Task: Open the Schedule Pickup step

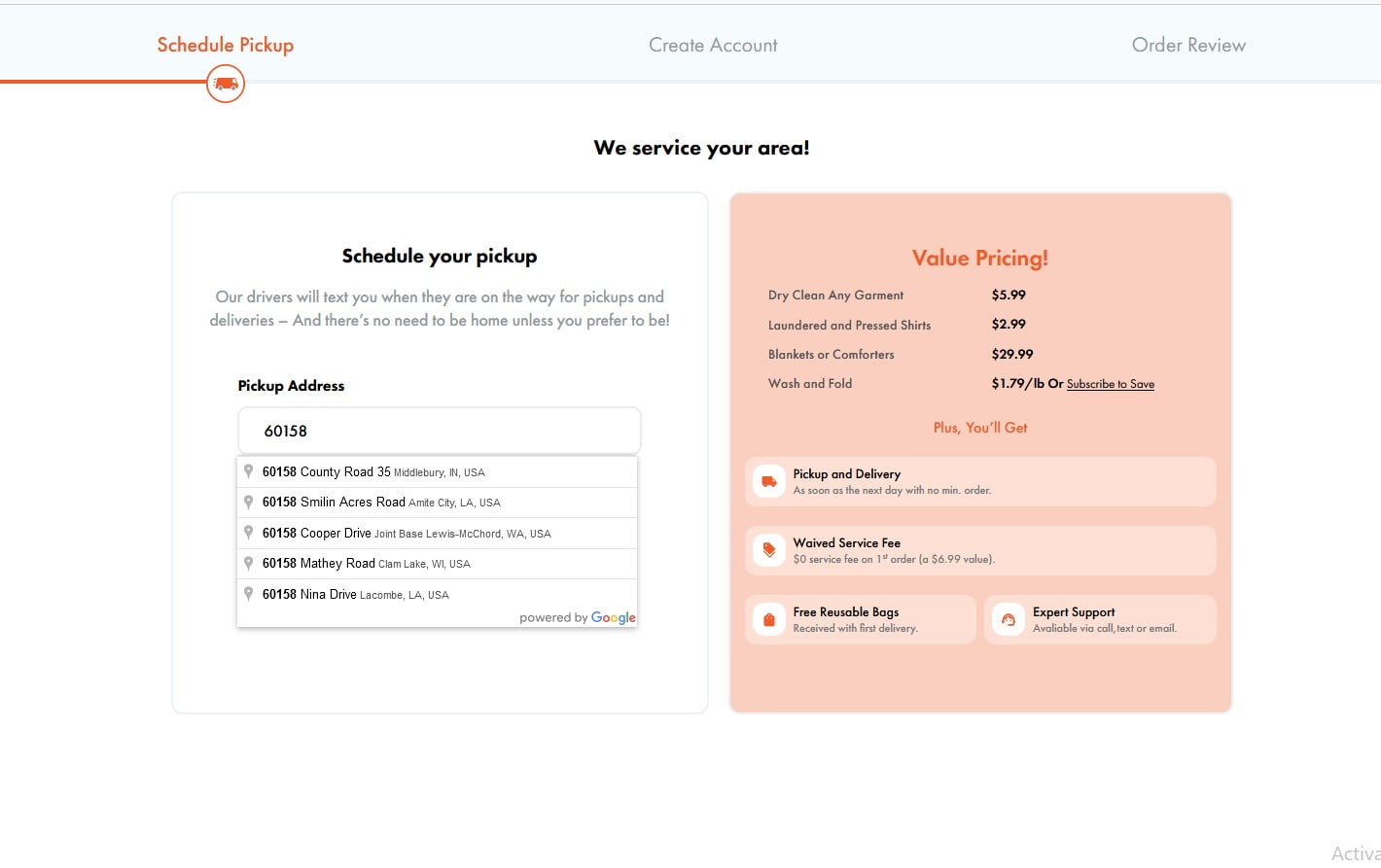Action: tap(226, 45)
